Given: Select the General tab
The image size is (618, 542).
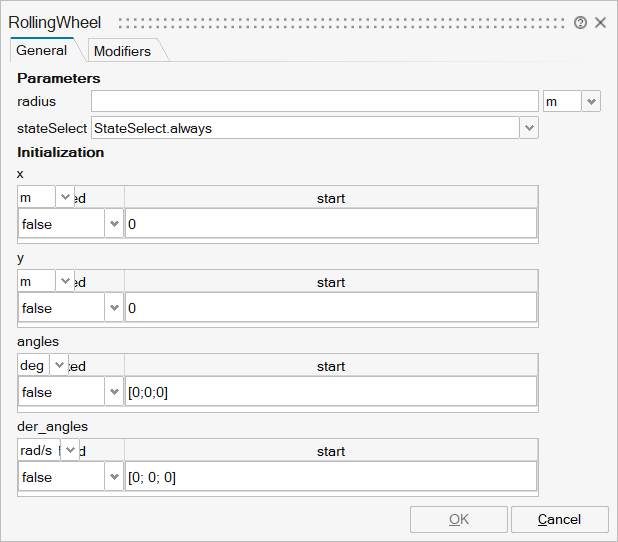Looking at the screenshot, I should pos(42,50).
